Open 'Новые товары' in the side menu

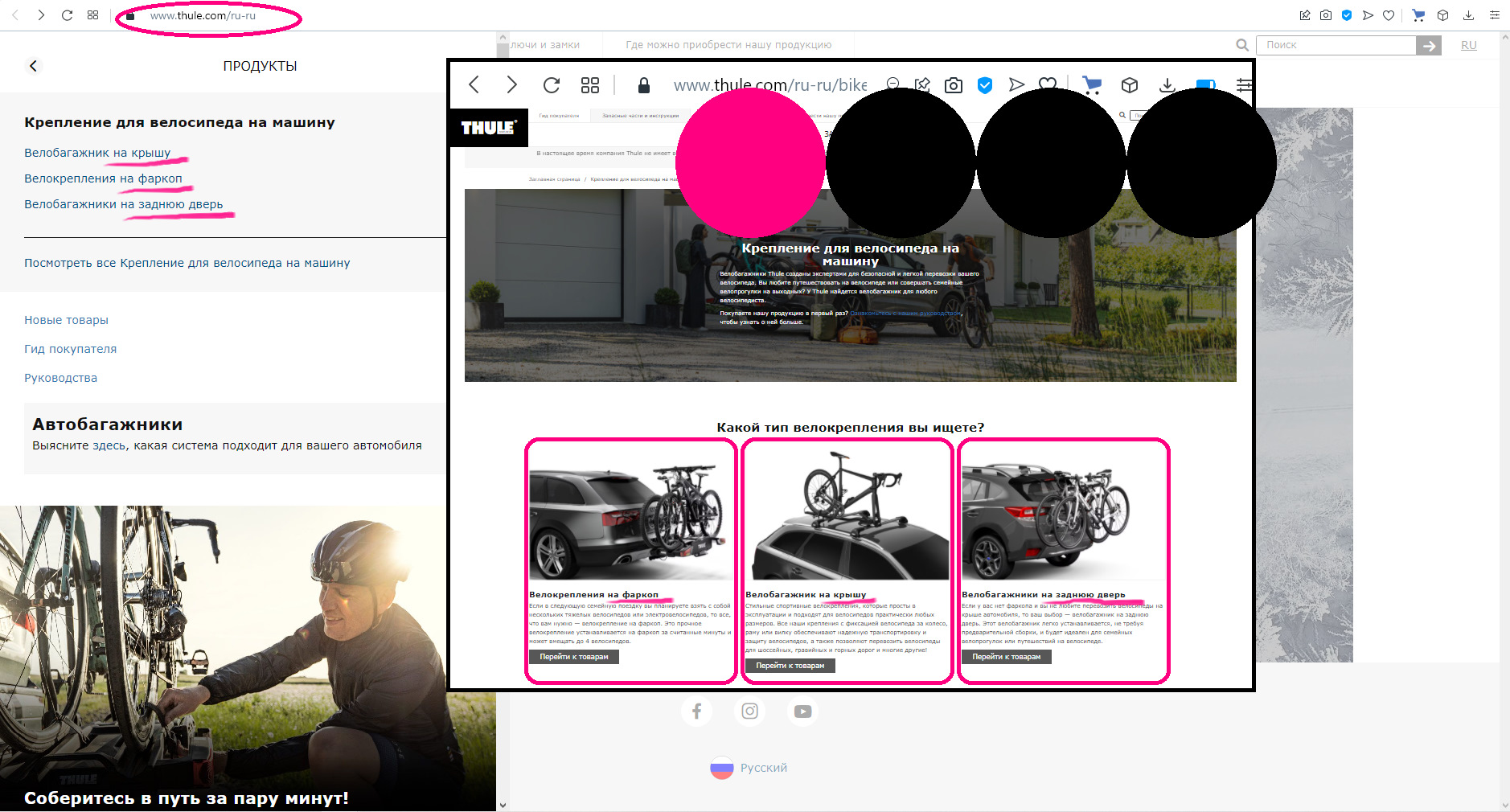(x=66, y=320)
